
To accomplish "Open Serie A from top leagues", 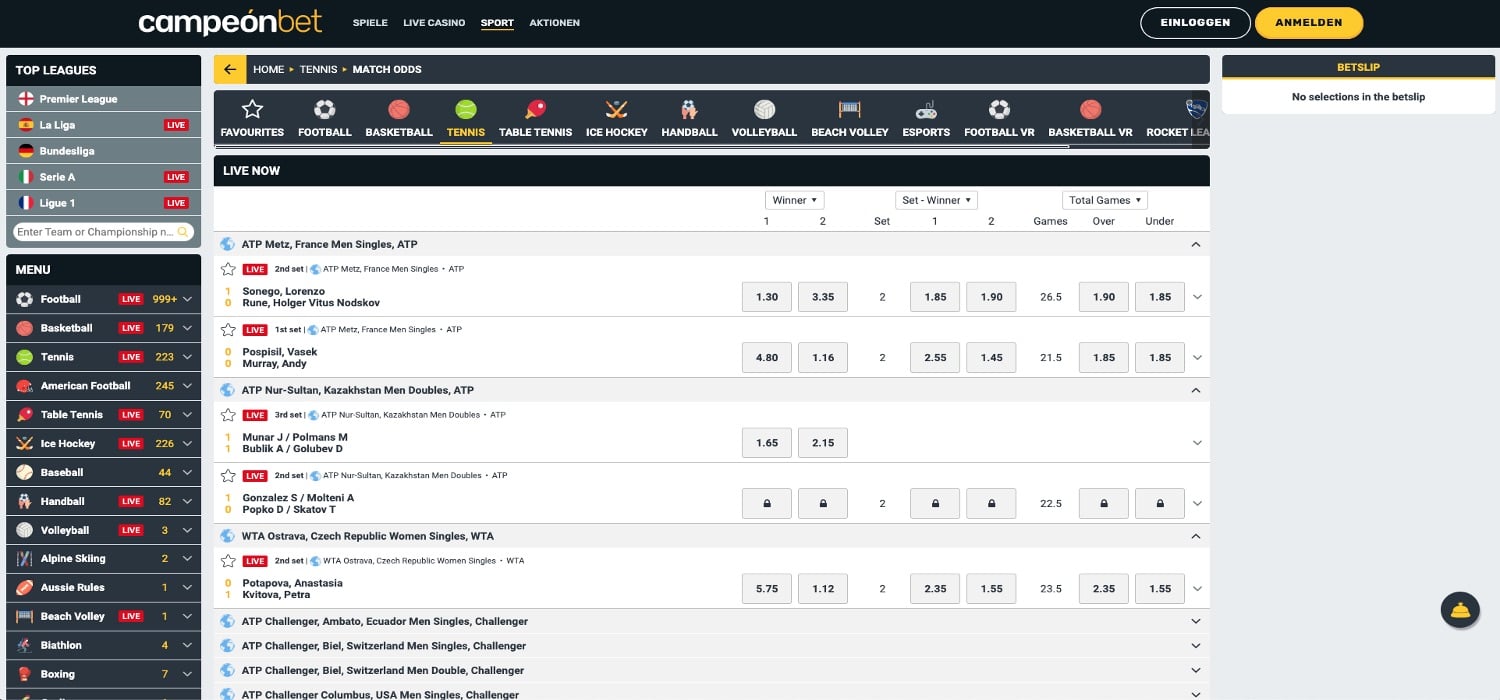I will pos(104,177).
